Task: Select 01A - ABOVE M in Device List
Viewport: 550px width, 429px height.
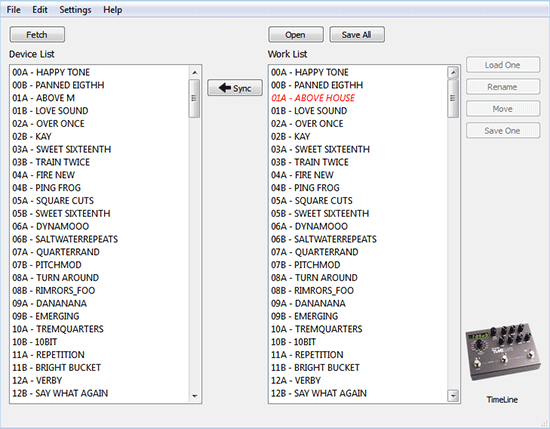Action: coord(43,98)
